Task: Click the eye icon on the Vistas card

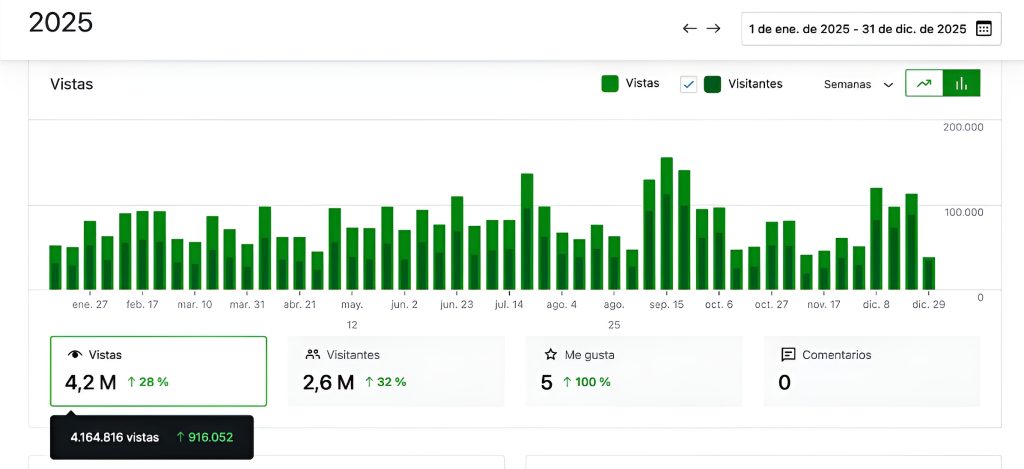Action: click(74, 355)
